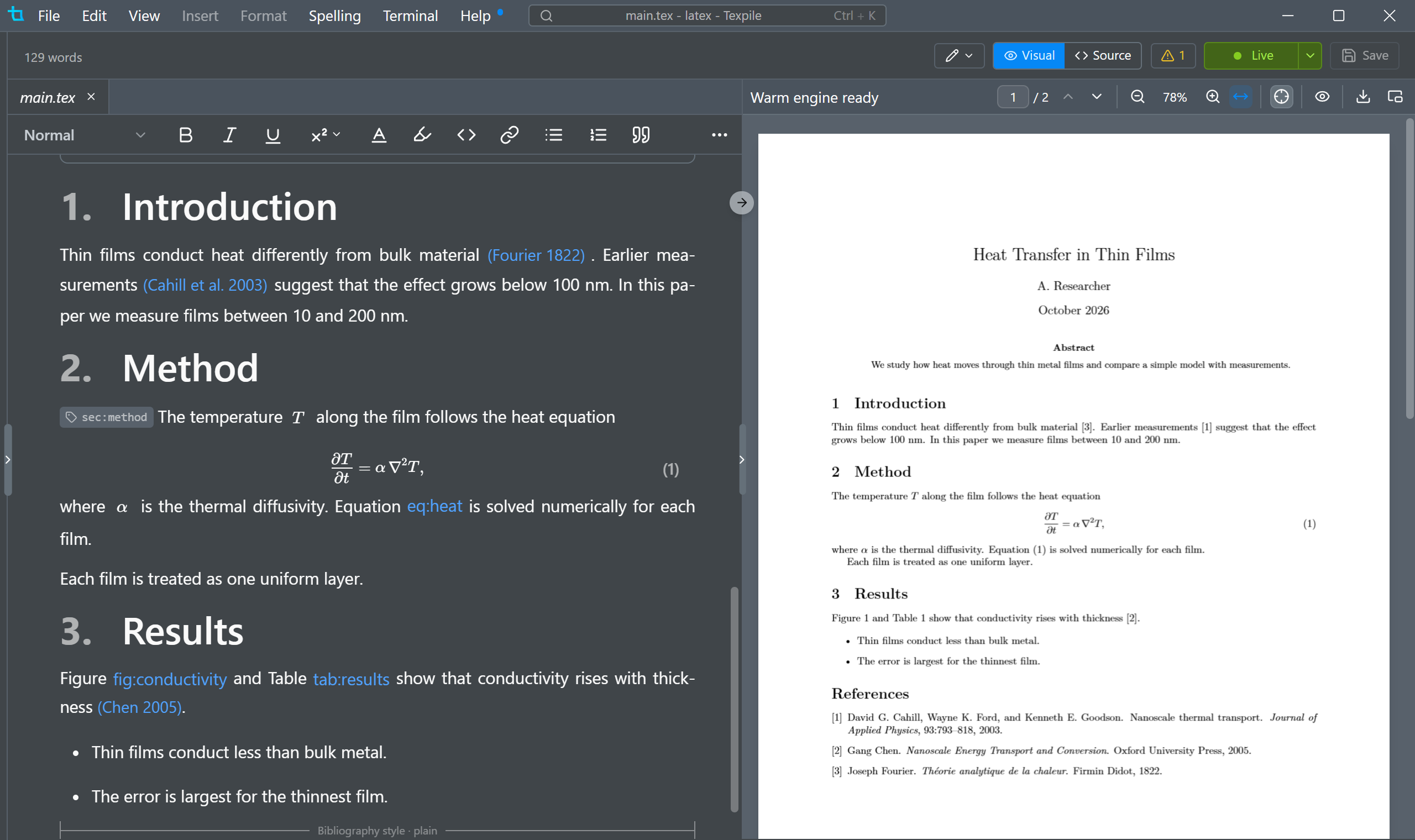Toggle Live compile mode
This screenshot has height=840, width=1415.
point(1251,55)
